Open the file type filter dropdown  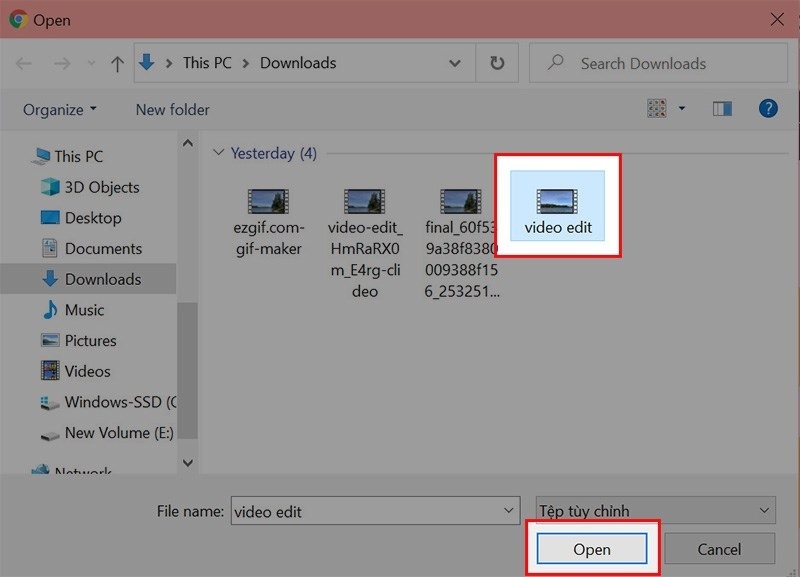(x=656, y=510)
